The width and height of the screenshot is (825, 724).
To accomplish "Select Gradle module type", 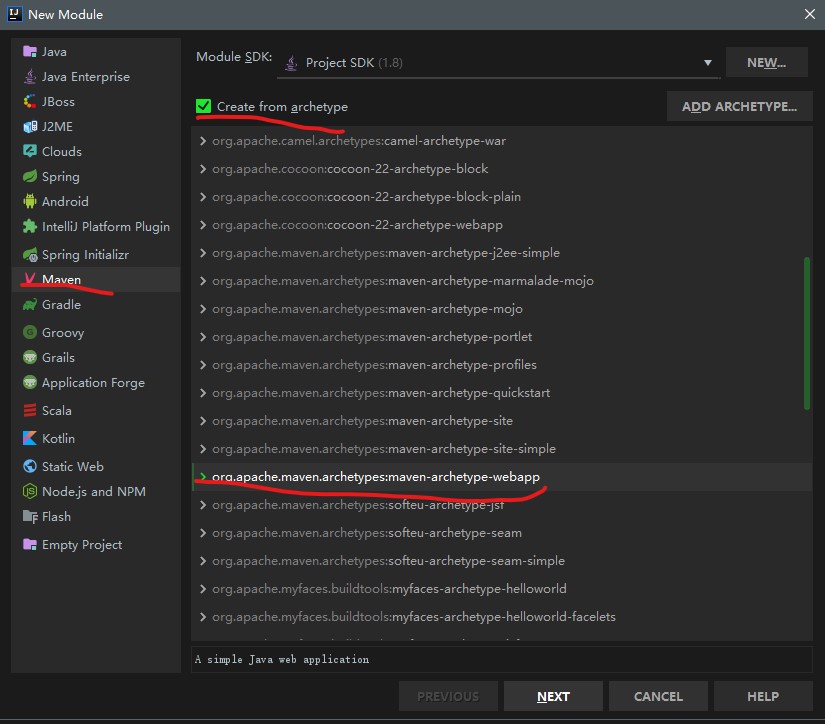I will click(96, 305).
